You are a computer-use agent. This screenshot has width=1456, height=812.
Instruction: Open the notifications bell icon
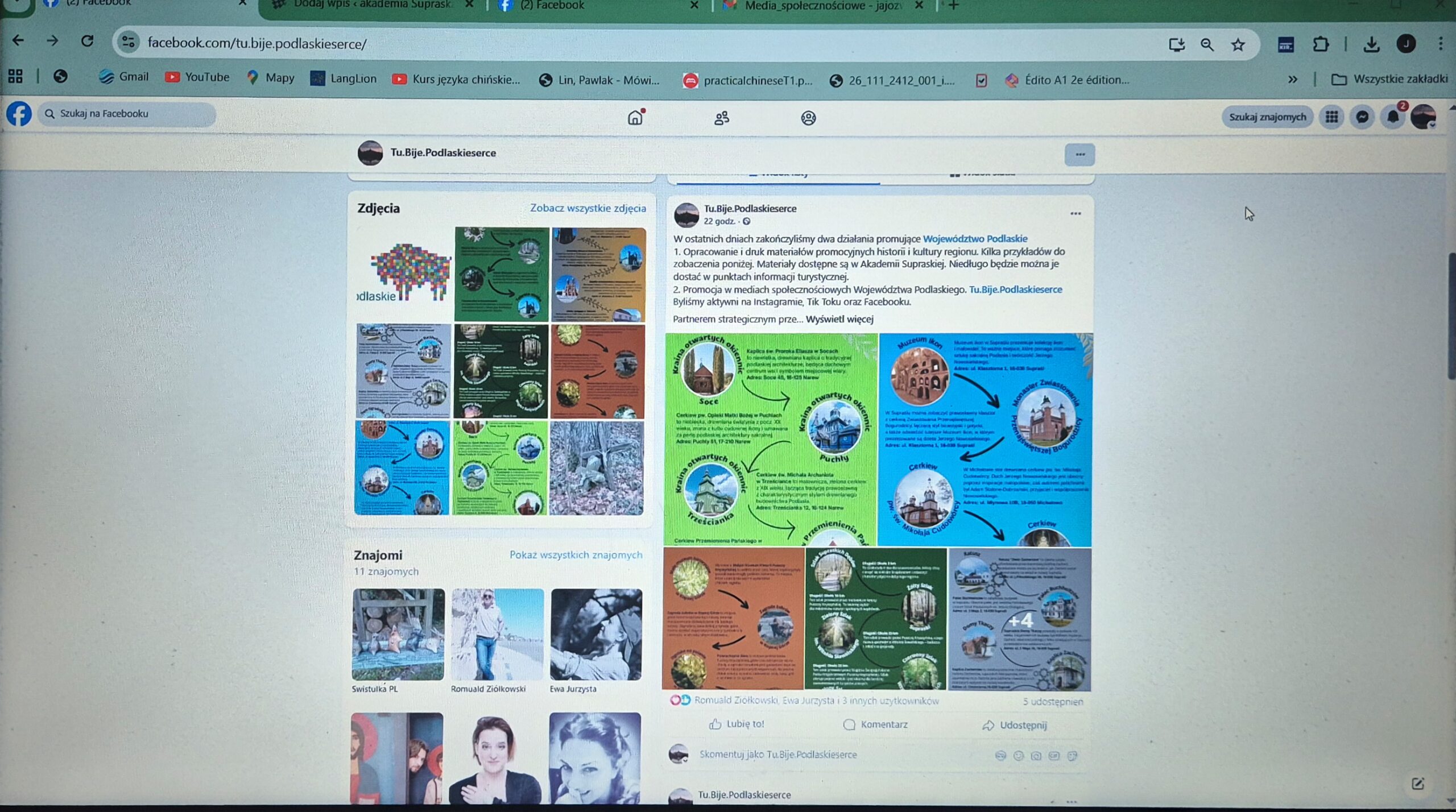[x=1393, y=117]
